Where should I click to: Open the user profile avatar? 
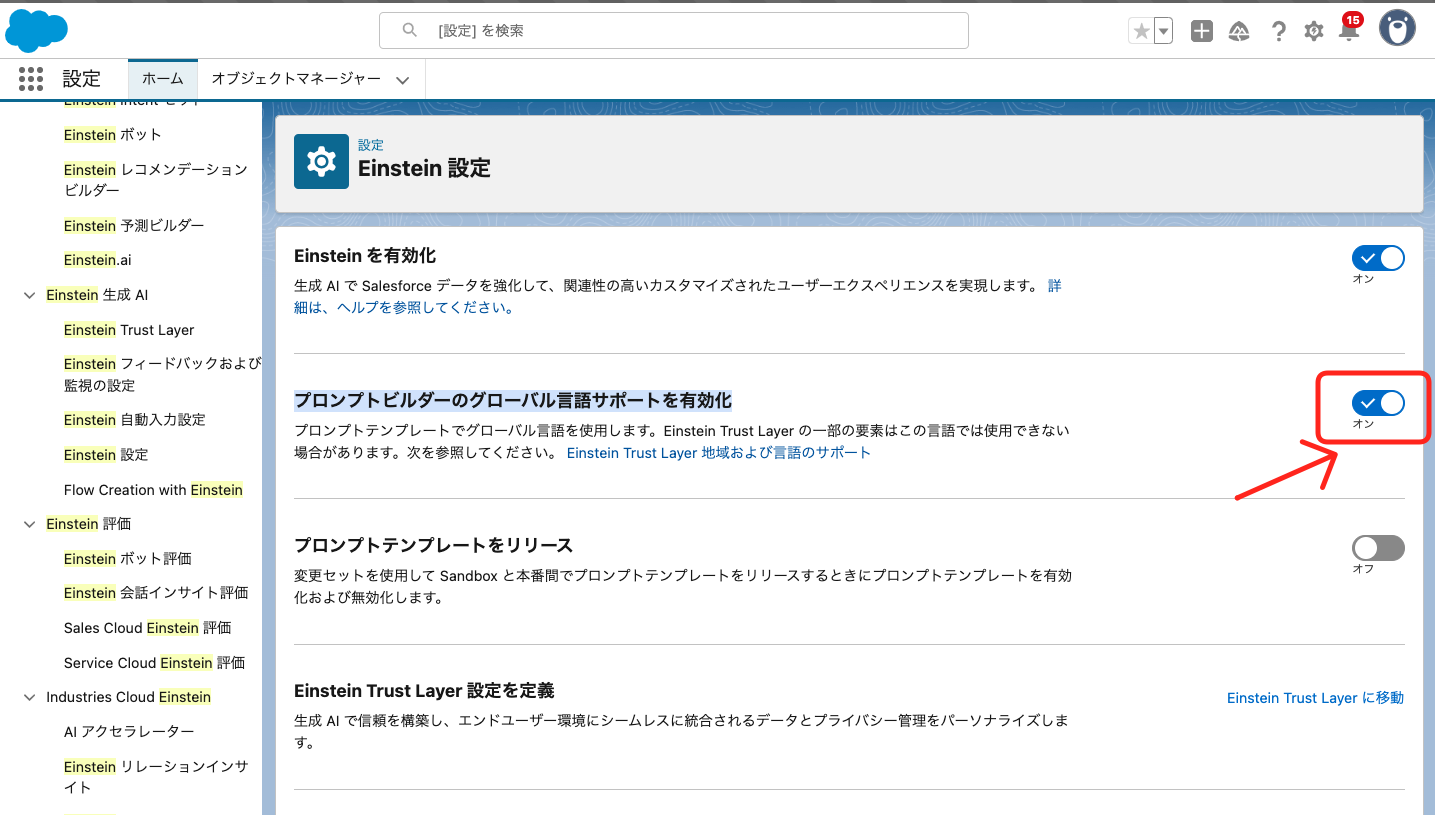(x=1397, y=28)
